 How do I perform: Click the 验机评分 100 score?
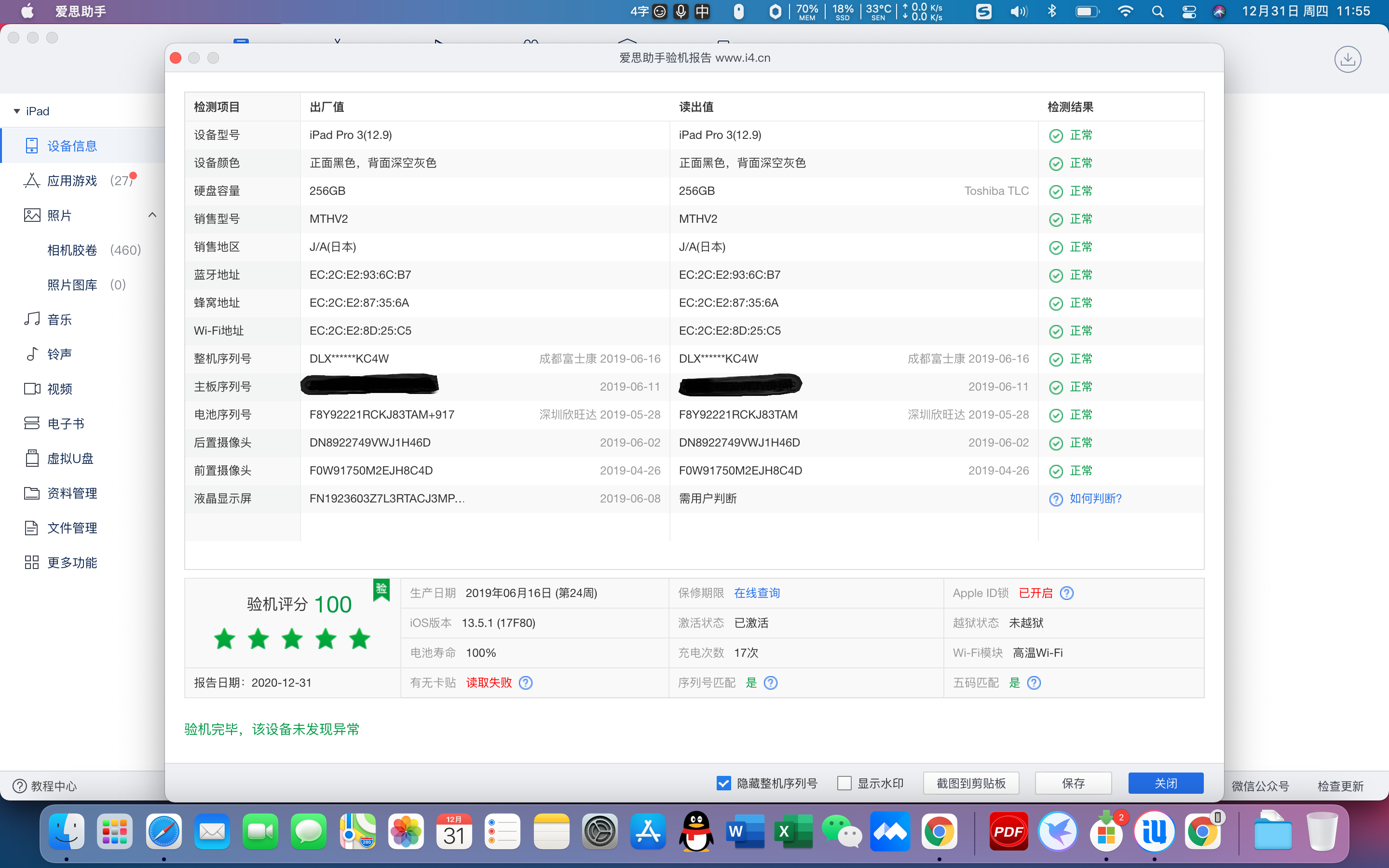click(299, 604)
